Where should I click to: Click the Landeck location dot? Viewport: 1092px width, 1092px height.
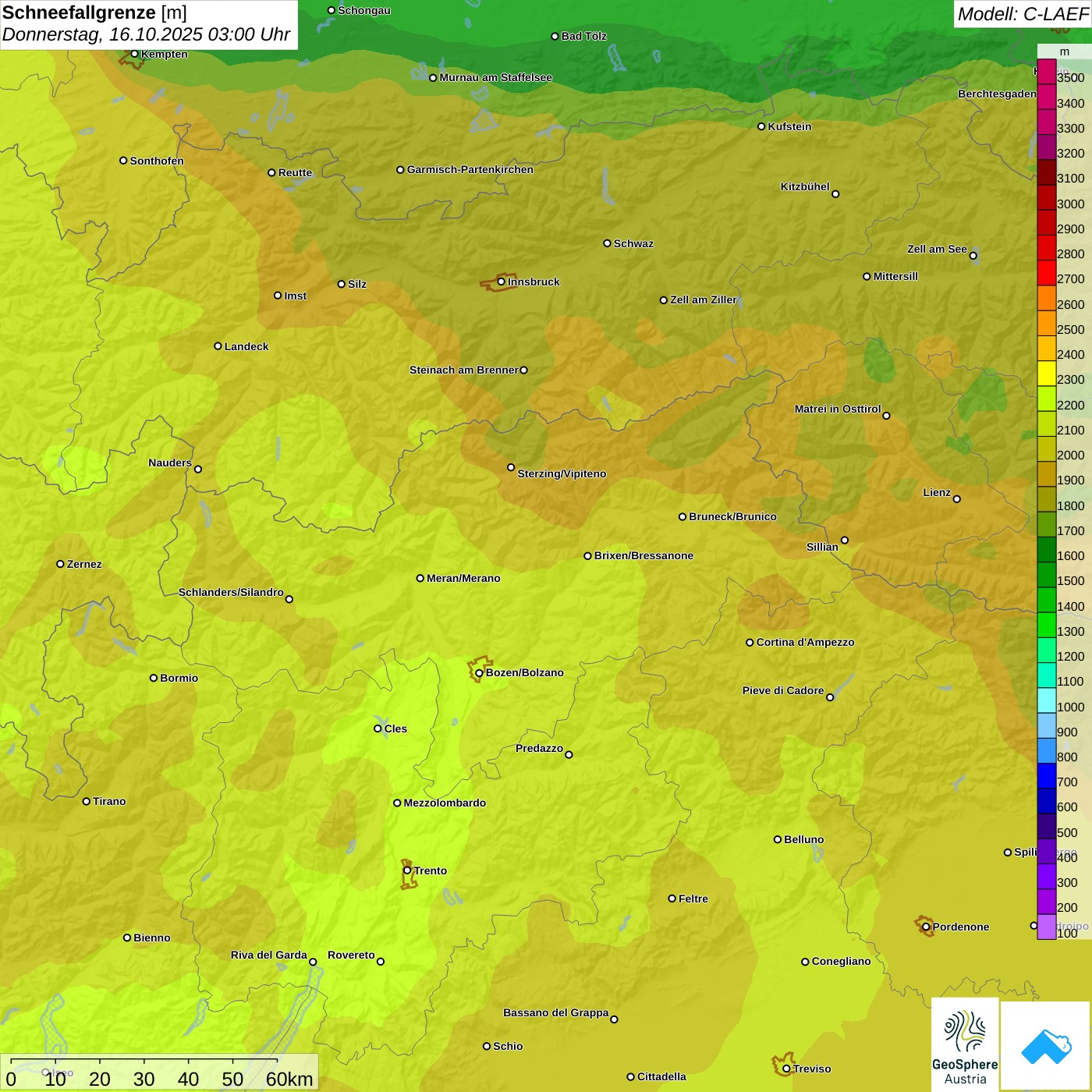[x=218, y=346]
